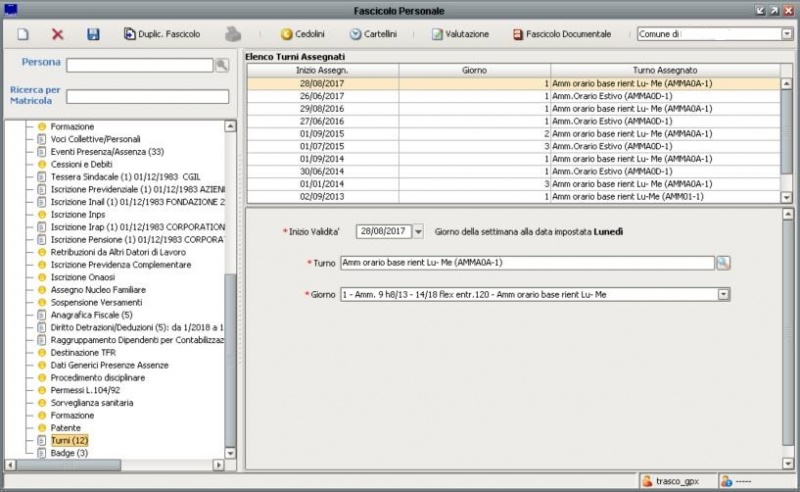Click the Ricerca per Matricola input field
The image size is (800, 492).
point(148,97)
